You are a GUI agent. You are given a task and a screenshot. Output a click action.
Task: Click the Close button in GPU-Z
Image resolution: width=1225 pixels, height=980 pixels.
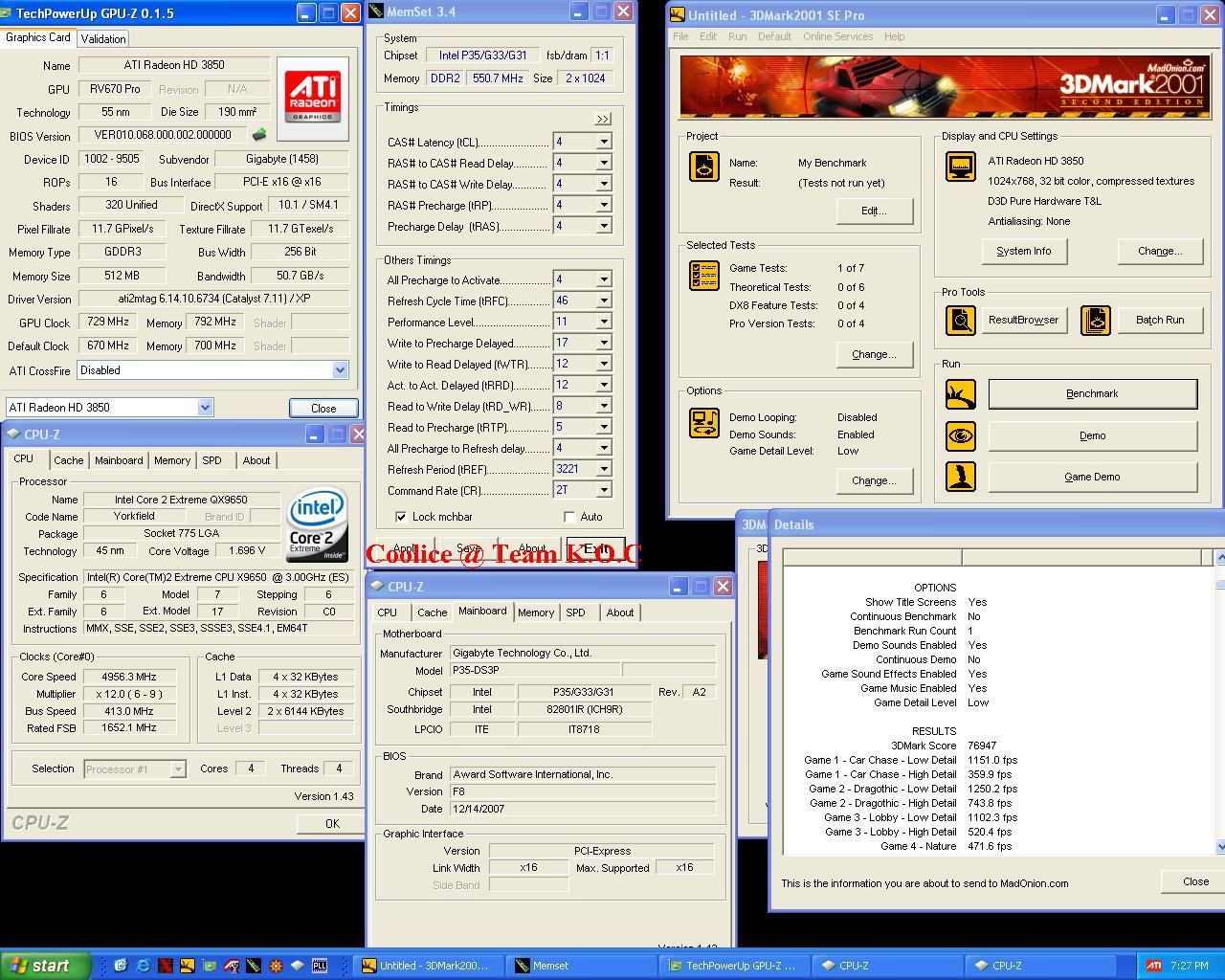coord(323,408)
